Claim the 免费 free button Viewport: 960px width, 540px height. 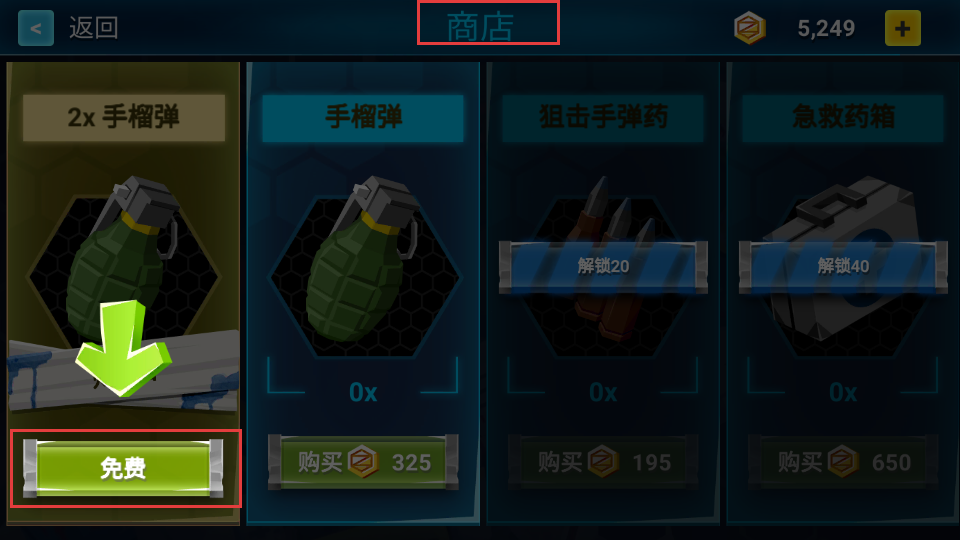coord(123,468)
